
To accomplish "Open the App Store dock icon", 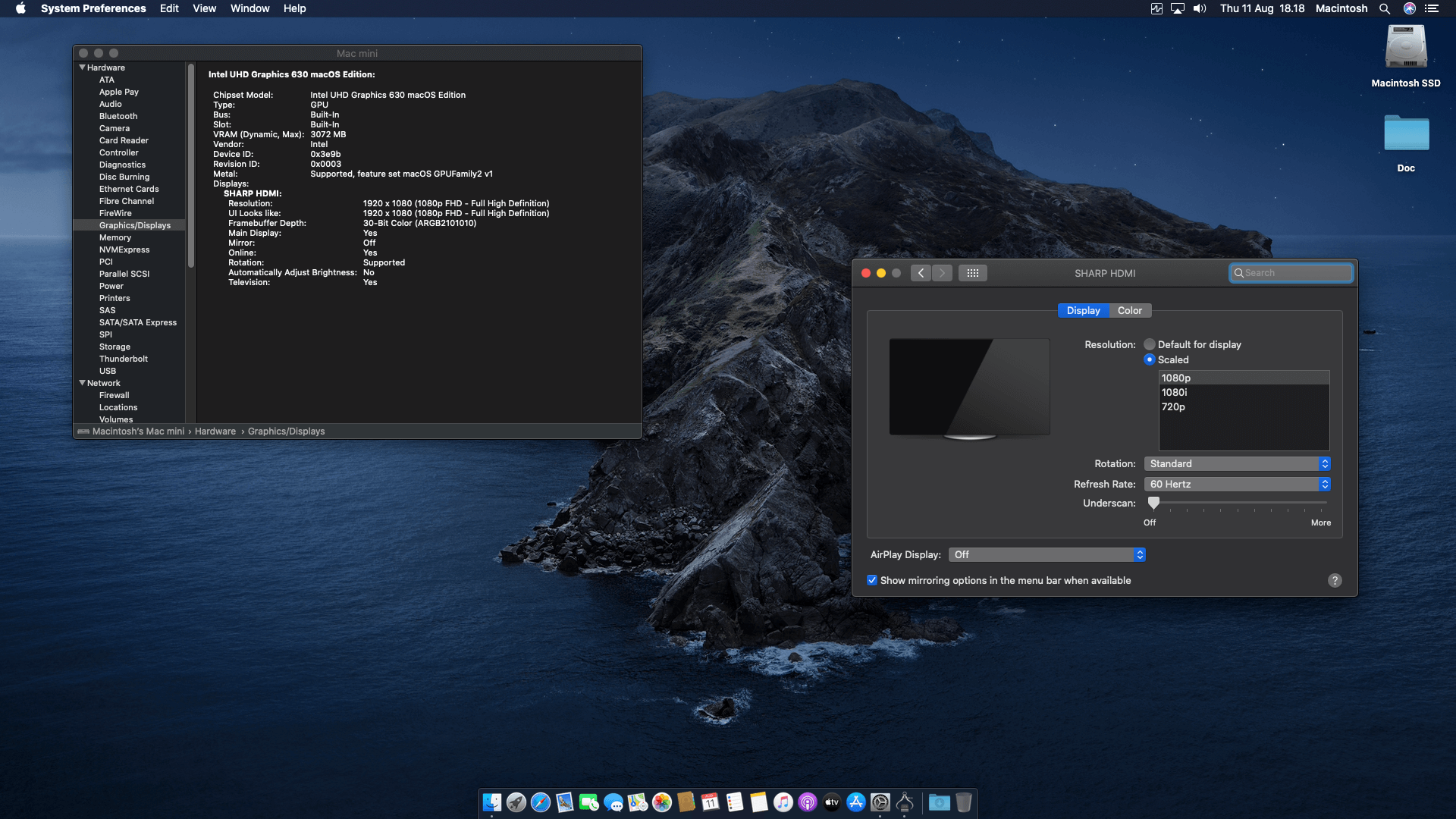I will [x=856, y=802].
